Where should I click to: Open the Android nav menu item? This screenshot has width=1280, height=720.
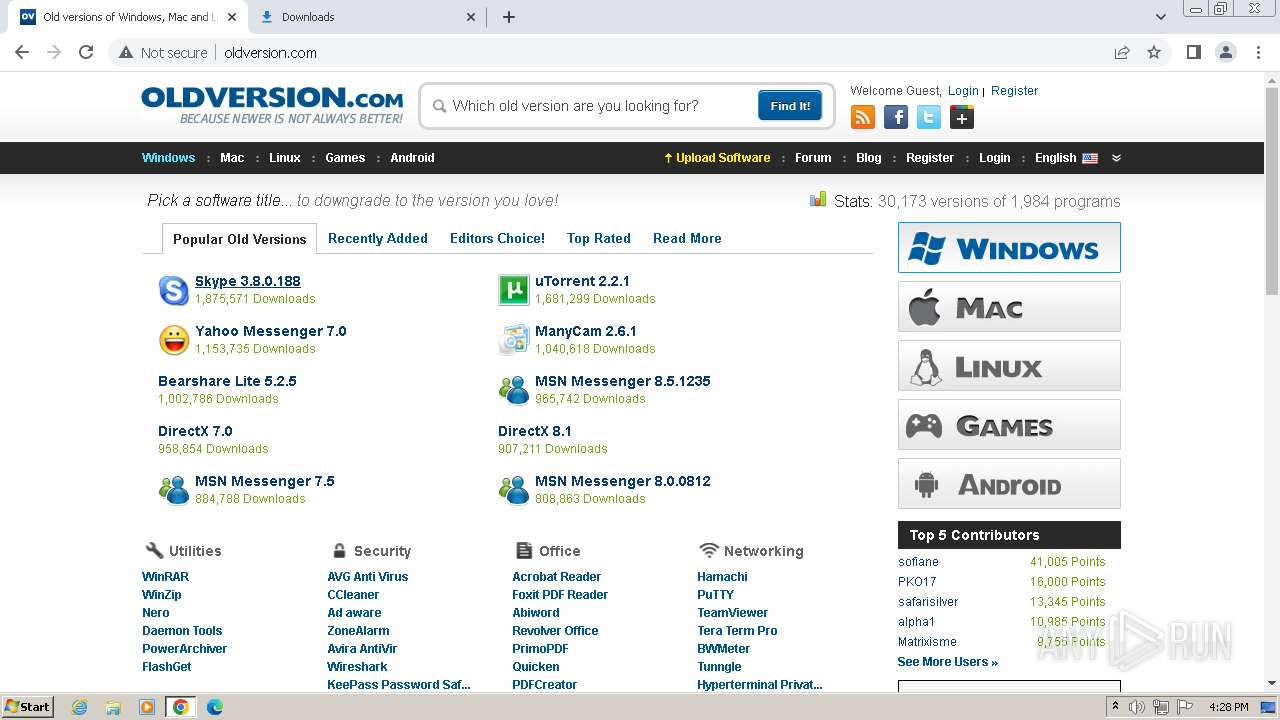tap(412, 158)
